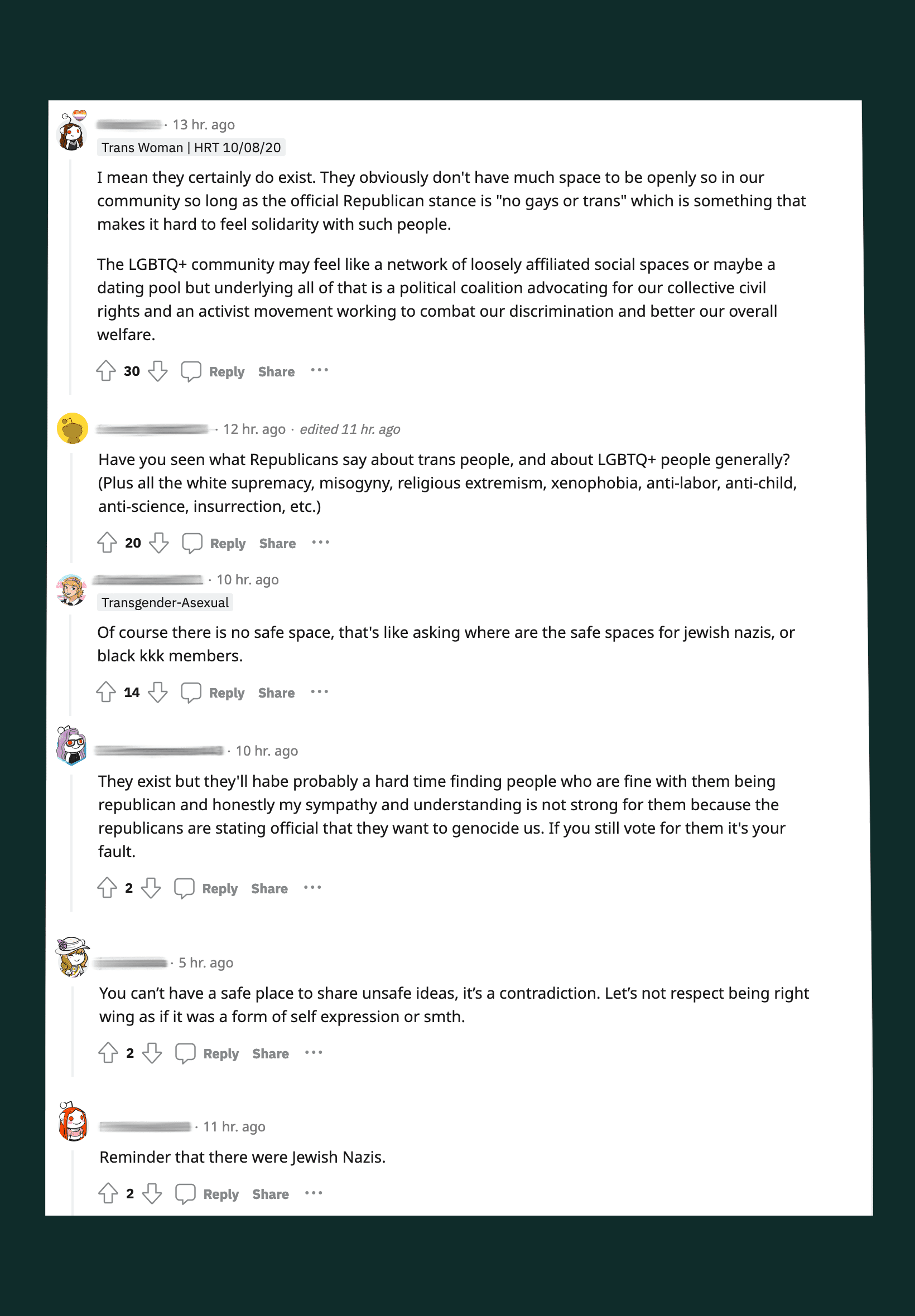Click the 'Transgender-Asexual' user flair
This screenshot has width=915, height=1316.
tap(165, 603)
